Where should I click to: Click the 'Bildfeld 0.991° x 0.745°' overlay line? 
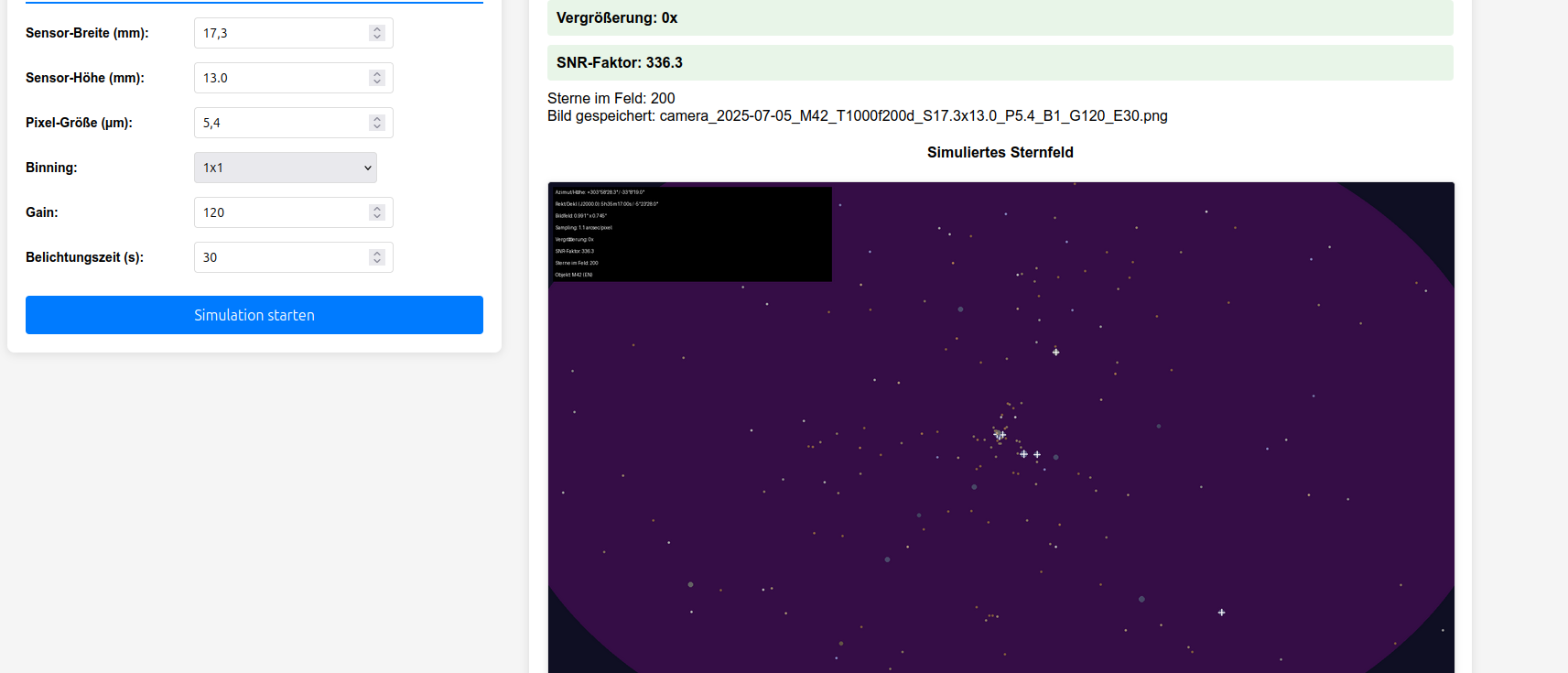[580, 216]
